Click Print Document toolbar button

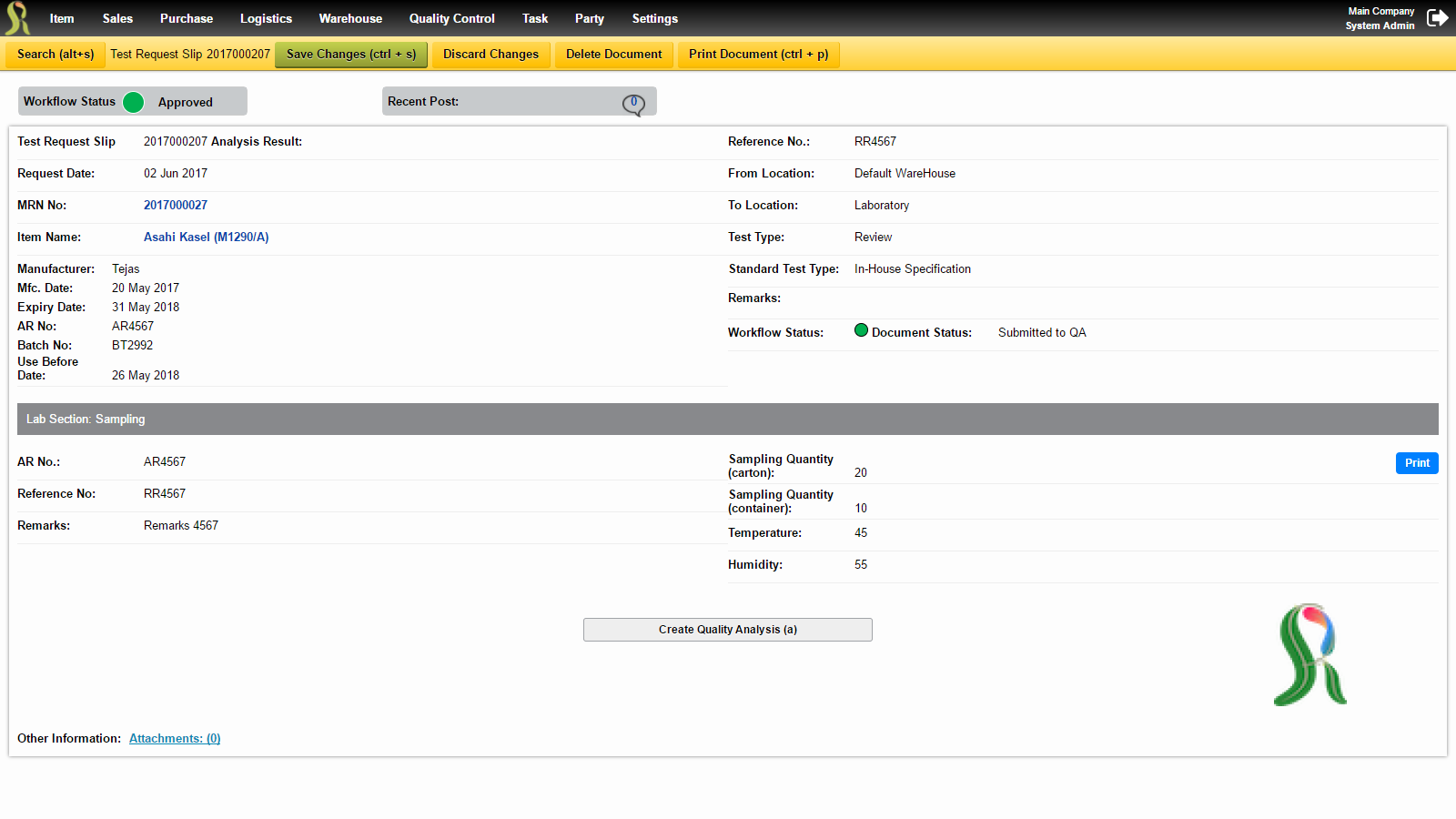click(758, 55)
